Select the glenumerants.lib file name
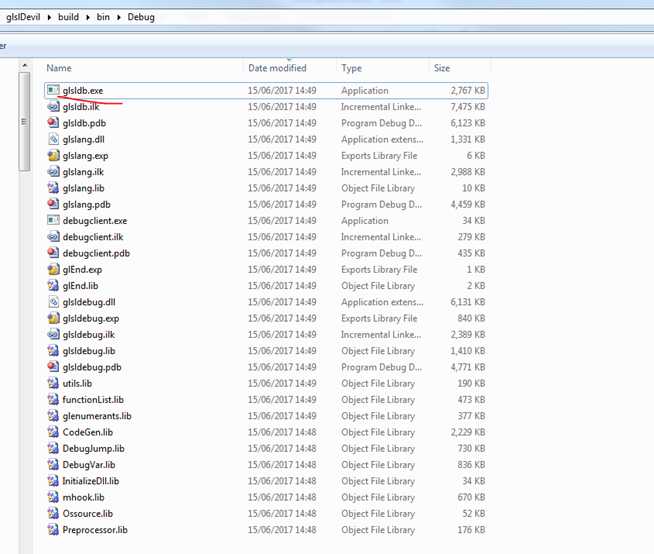 97,416
